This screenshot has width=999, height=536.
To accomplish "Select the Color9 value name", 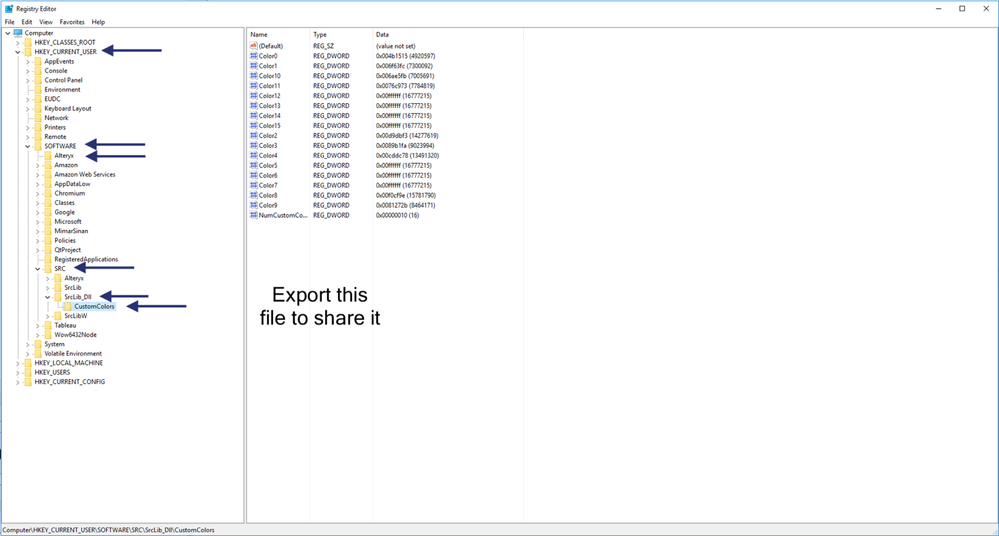I will pyautogui.click(x=268, y=205).
